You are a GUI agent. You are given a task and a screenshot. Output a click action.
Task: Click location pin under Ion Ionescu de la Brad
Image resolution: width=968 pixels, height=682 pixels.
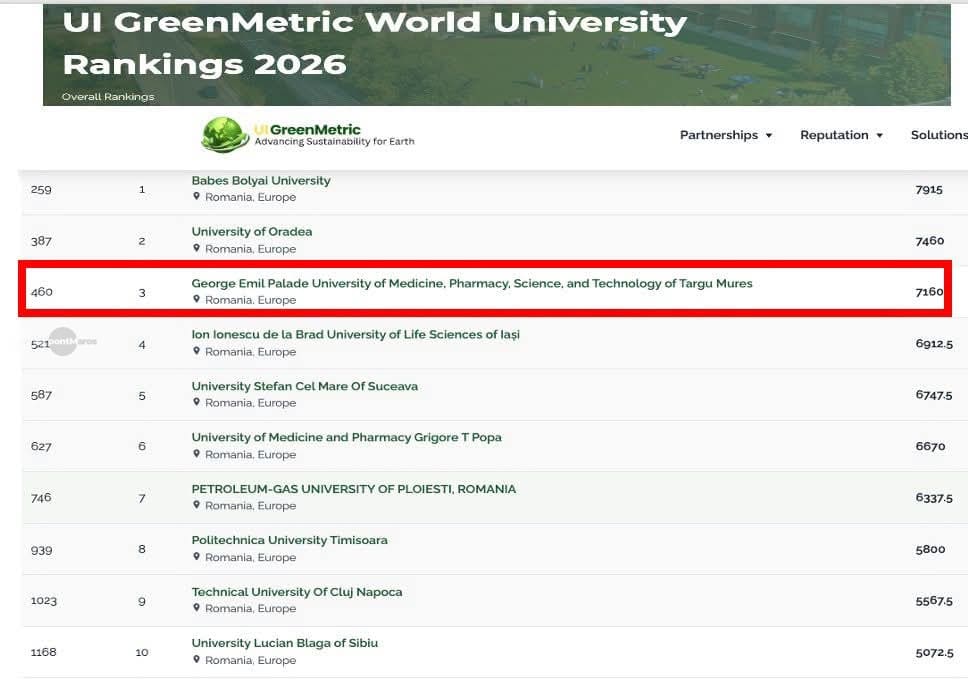[196, 351]
